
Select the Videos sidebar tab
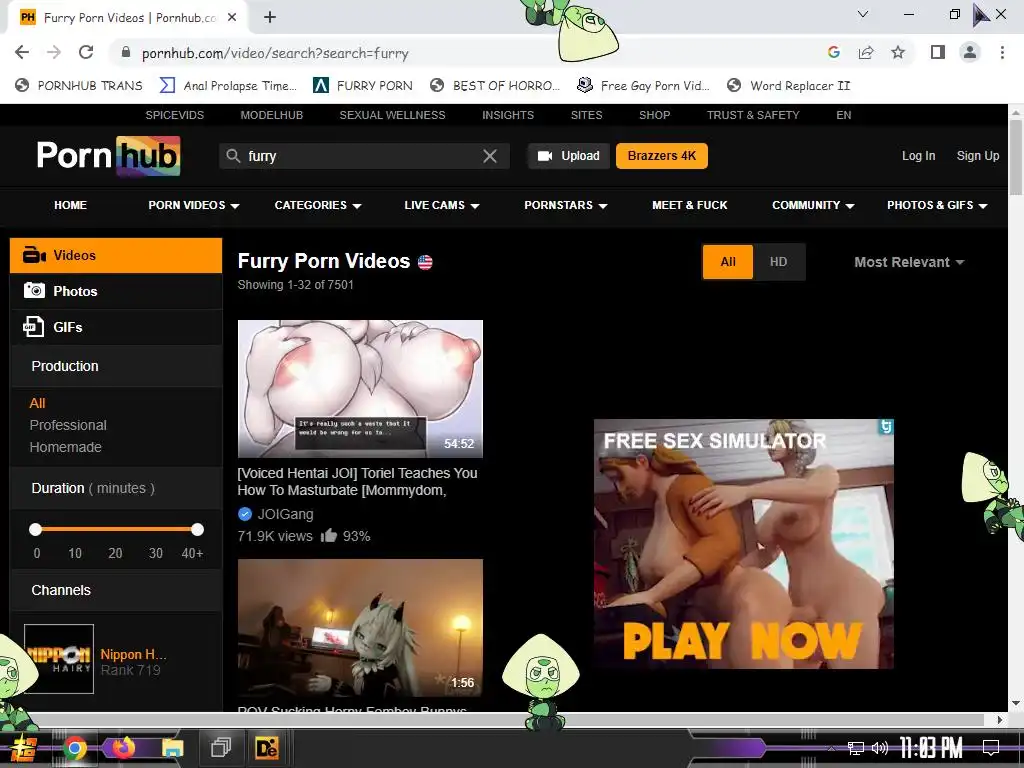[116, 255]
